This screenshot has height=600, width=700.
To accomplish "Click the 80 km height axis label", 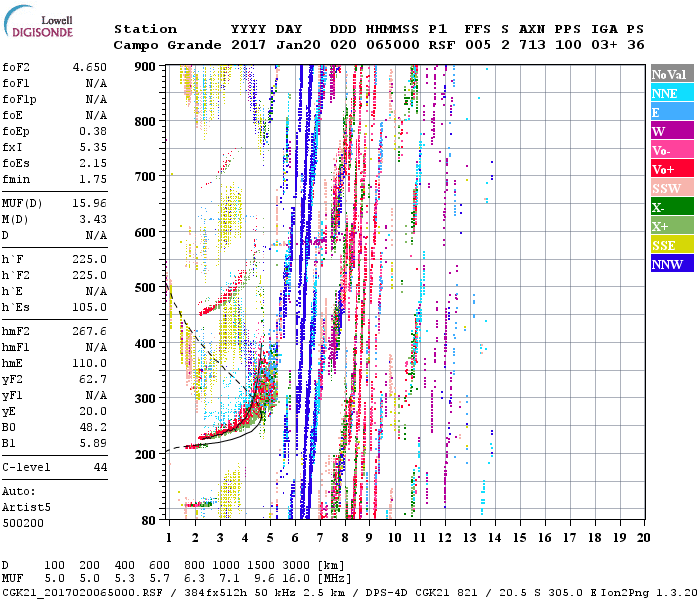I will [149, 521].
